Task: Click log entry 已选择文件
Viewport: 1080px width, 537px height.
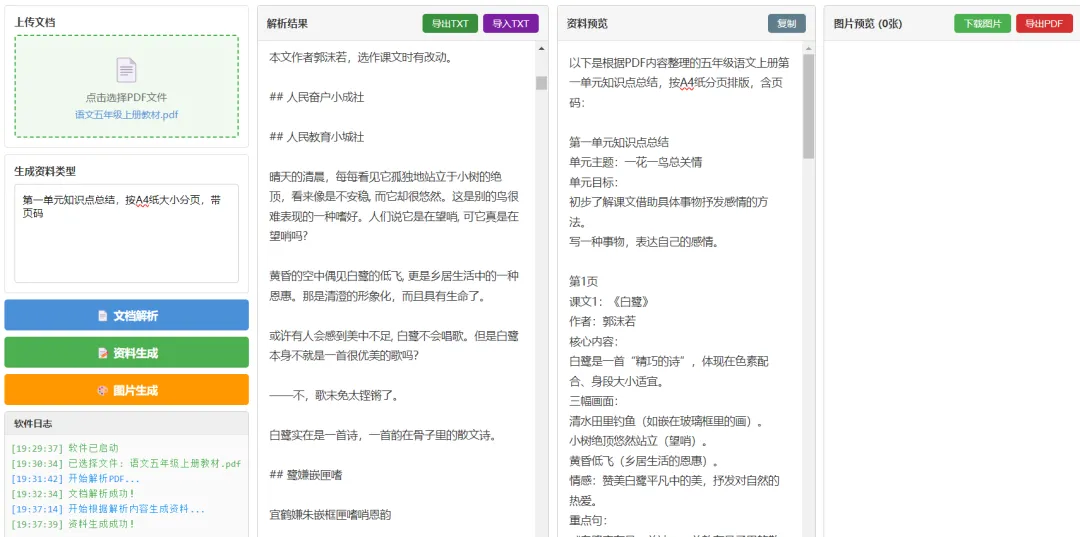Action: (126, 463)
